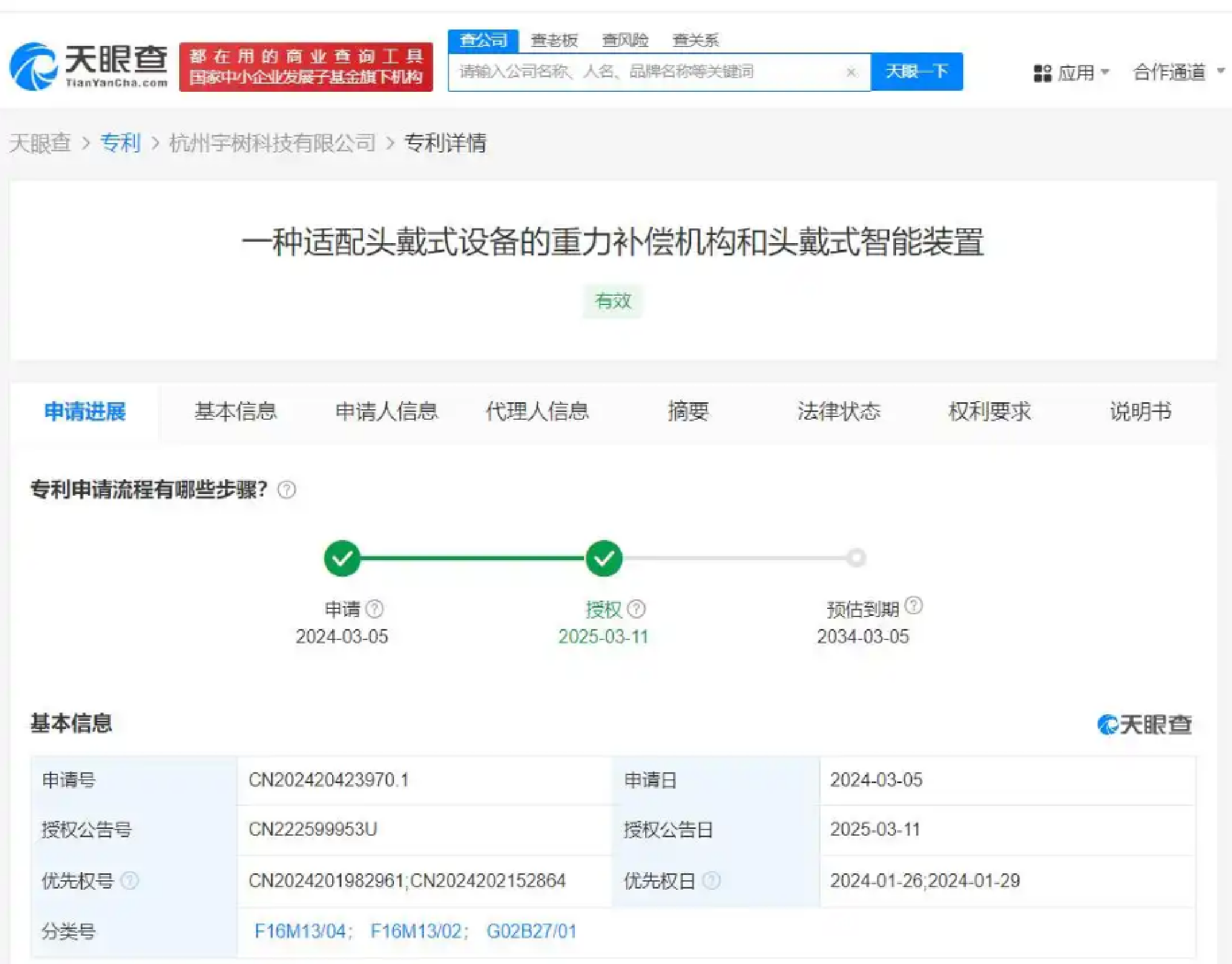Click the help icon beside 预估到期
Screen dimensions: 1232x964
tap(914, 607)
